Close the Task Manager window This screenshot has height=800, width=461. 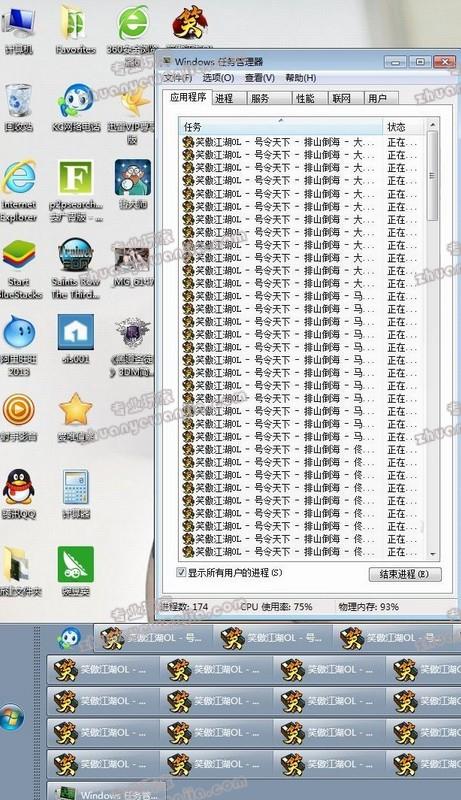(444, 62)
